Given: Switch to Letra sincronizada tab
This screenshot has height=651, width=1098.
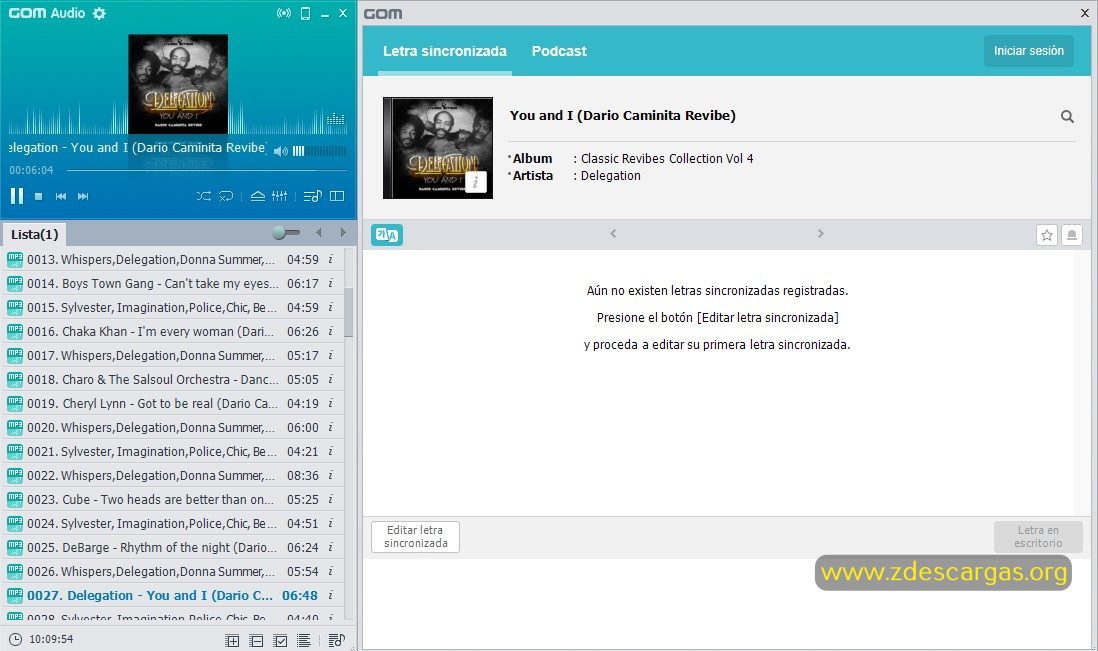Looking at the screenshot, I should tap(445, 51).
